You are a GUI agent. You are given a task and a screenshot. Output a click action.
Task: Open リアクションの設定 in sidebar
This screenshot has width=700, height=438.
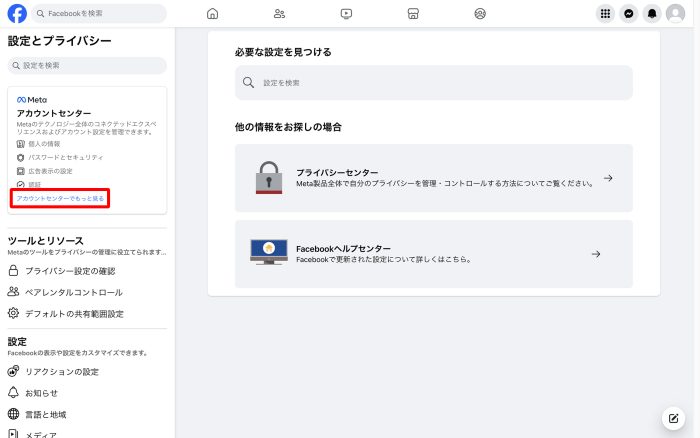coord(62,371)
